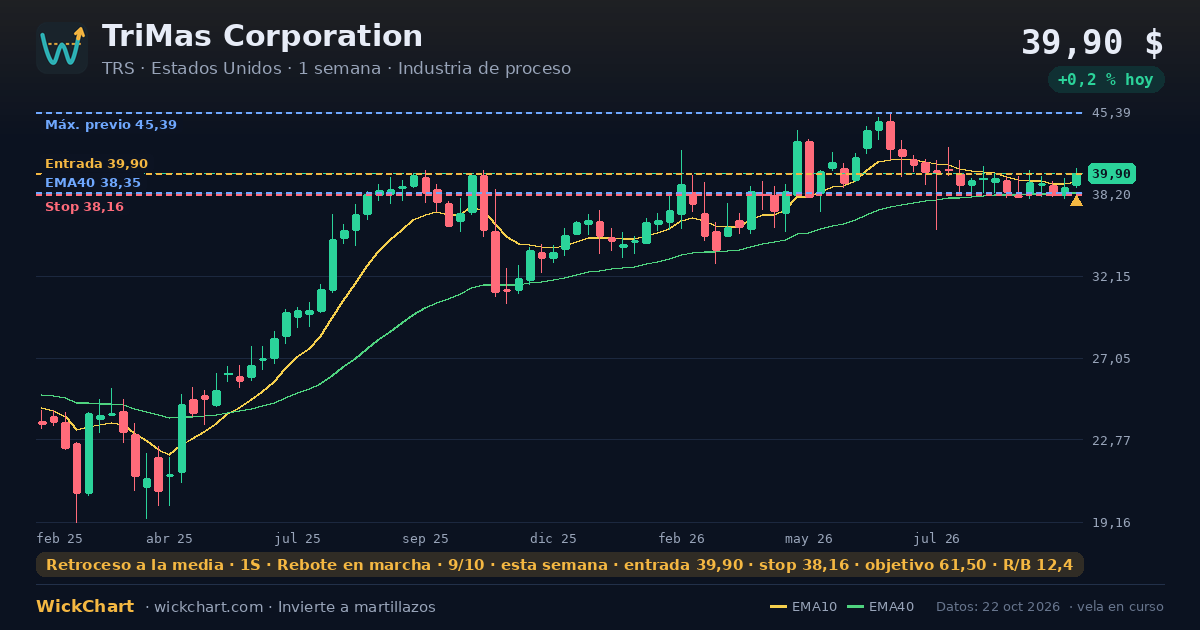Click the orange triangle entry marker

pyautogui.click(x=1076, y=200)
